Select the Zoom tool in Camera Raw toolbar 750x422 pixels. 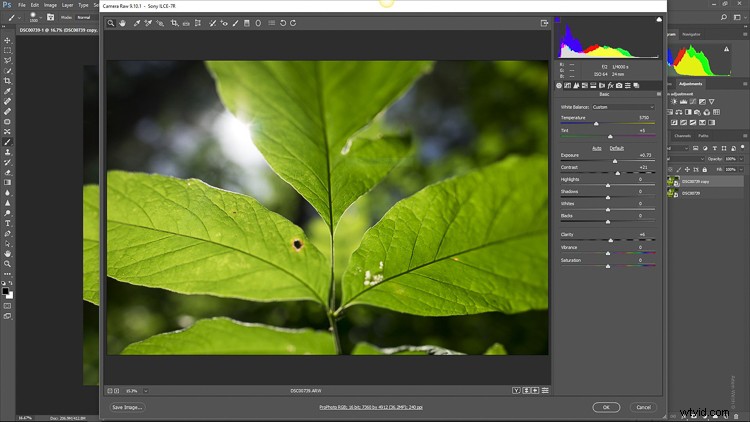point(110,23)
